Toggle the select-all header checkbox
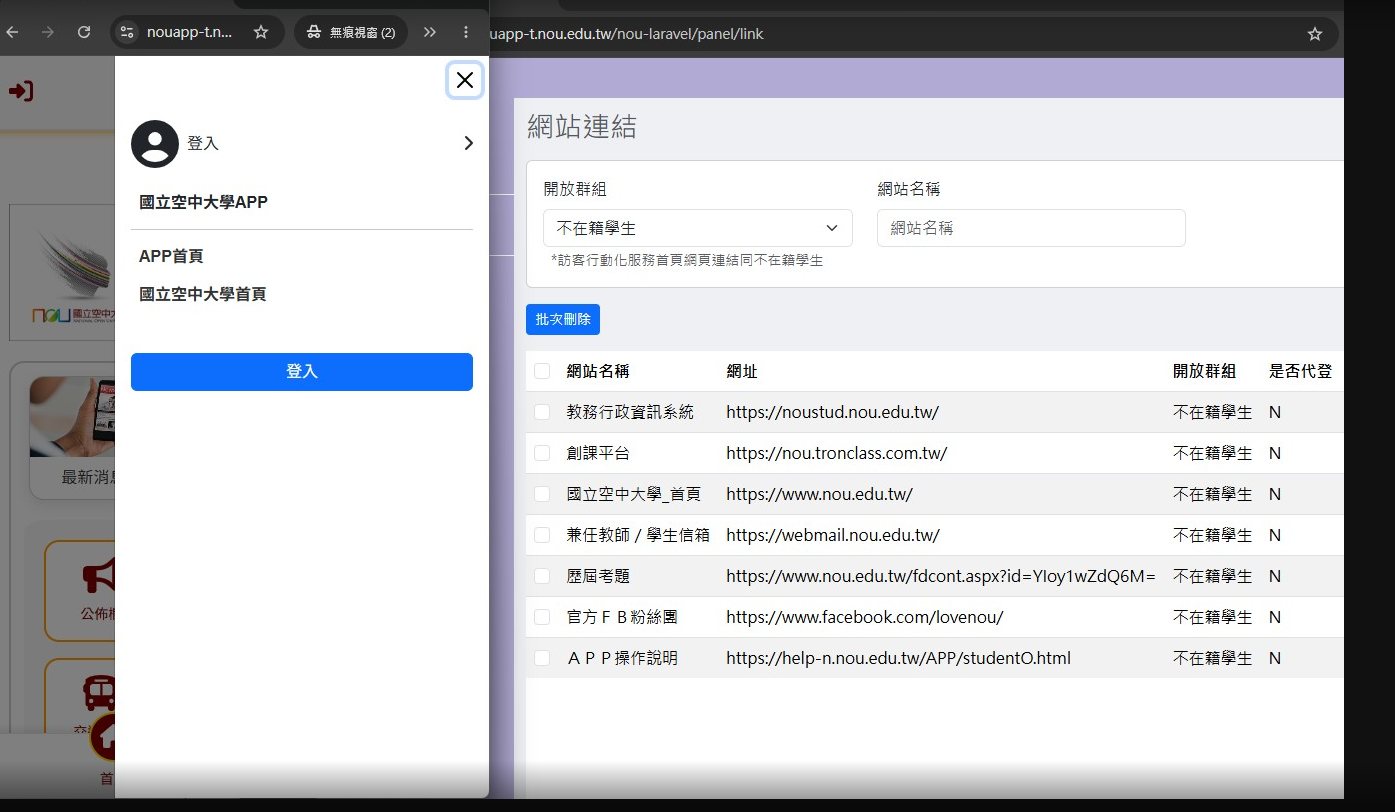The height and width of the screenshot is (812, 1395). tap(542, 371)
